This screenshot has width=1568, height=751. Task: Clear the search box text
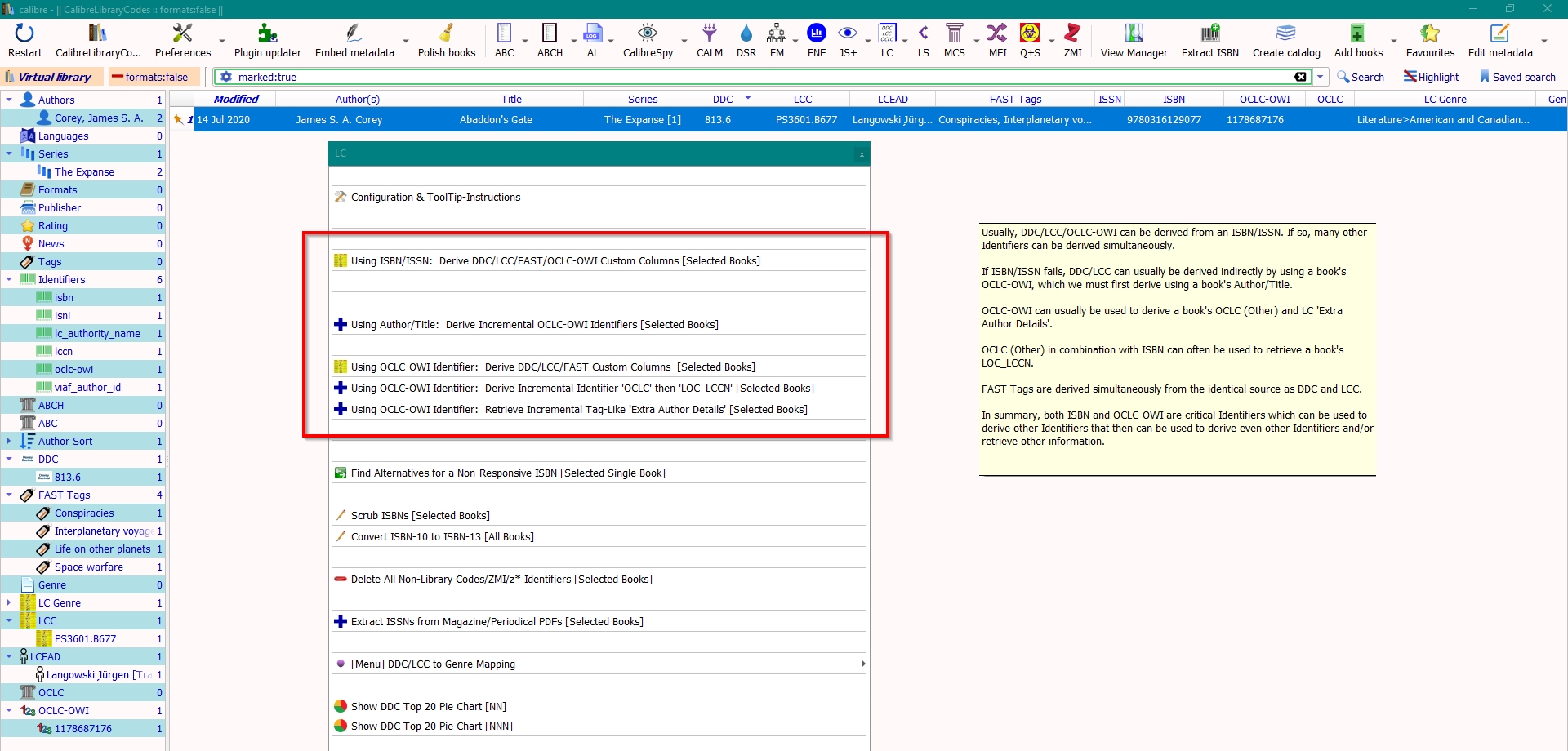tap(1301, 77)
